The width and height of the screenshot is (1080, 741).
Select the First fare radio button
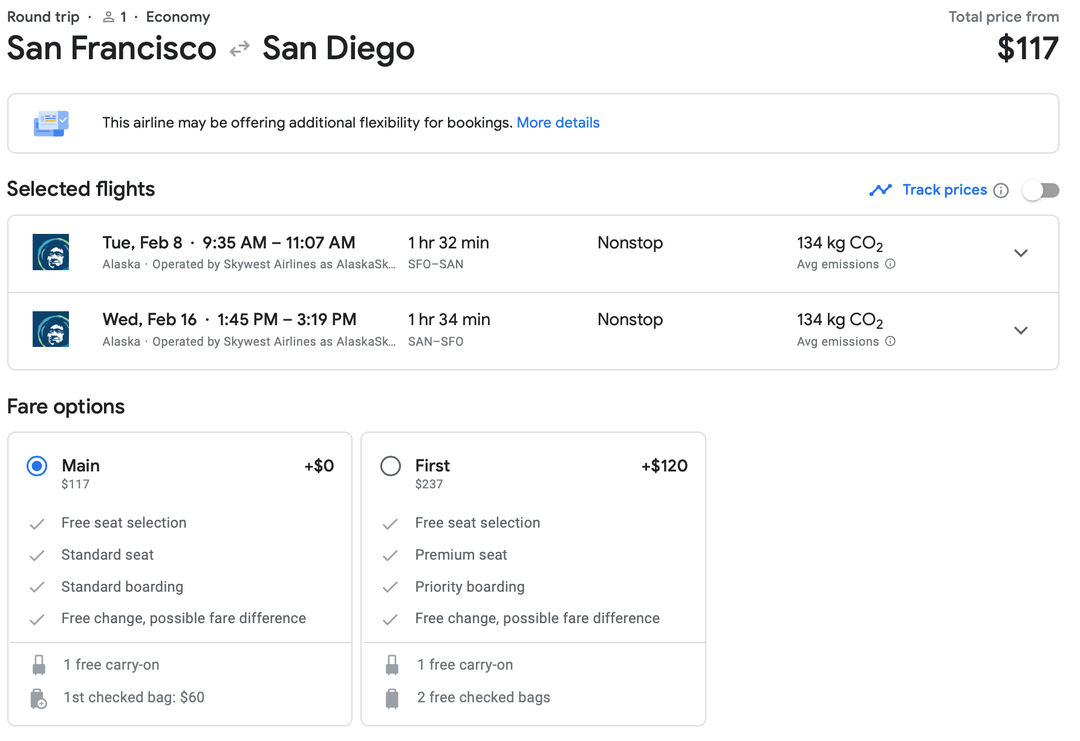[x=390, y=465]
